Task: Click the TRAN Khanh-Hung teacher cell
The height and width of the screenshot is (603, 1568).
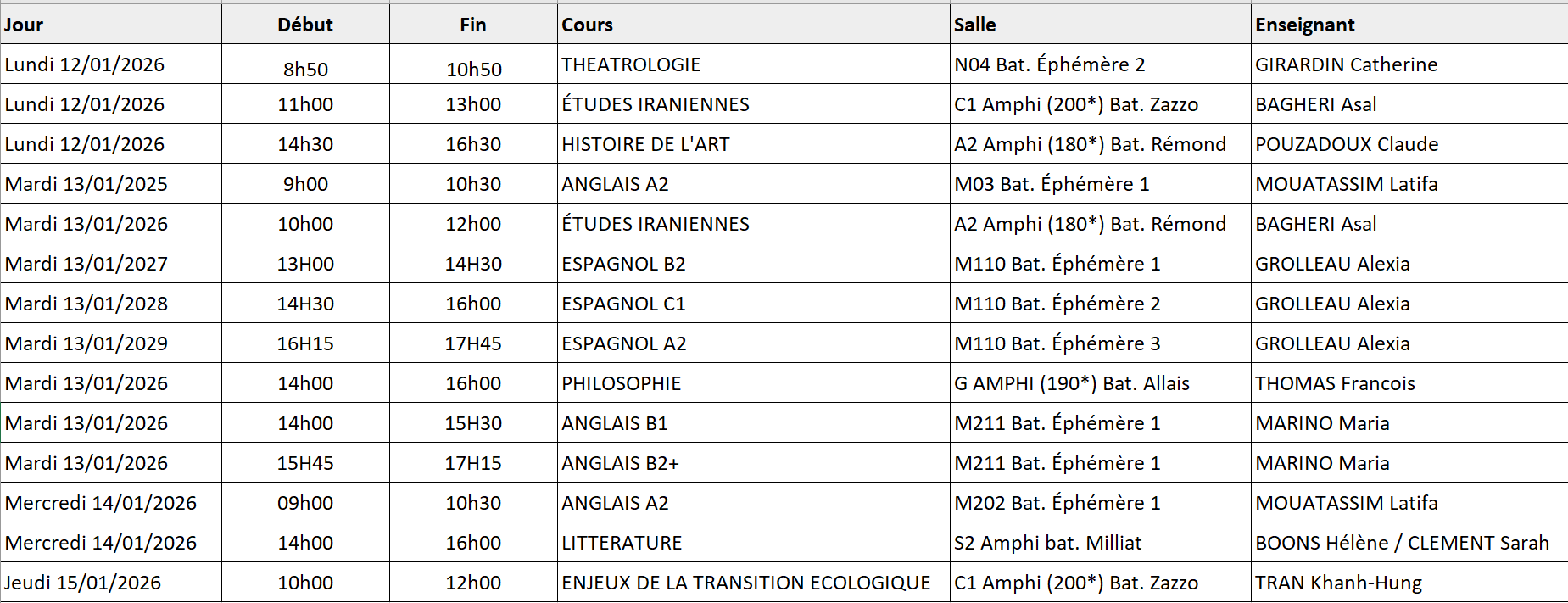Action: tap(1338, 583)
